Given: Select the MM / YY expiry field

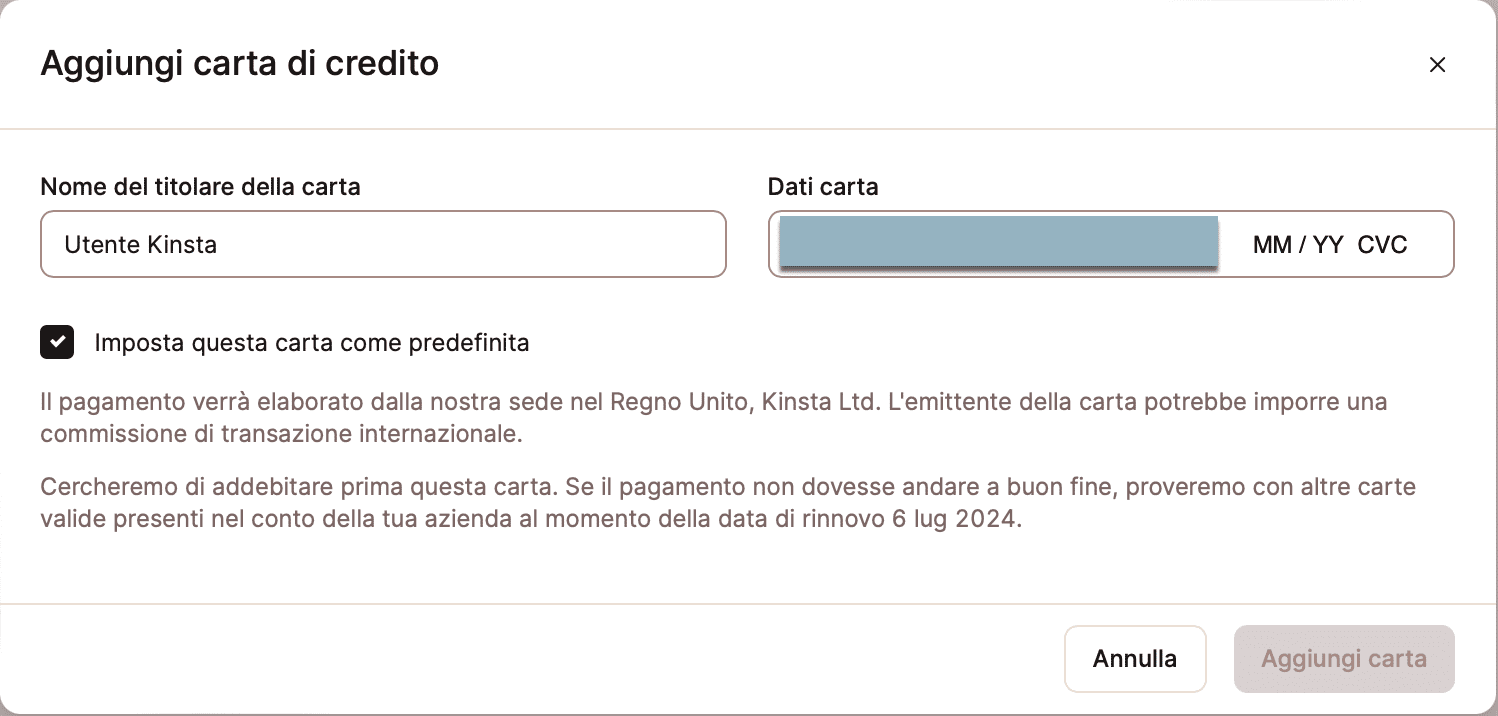Looking at the screenshot, I should pos(1297,244).
